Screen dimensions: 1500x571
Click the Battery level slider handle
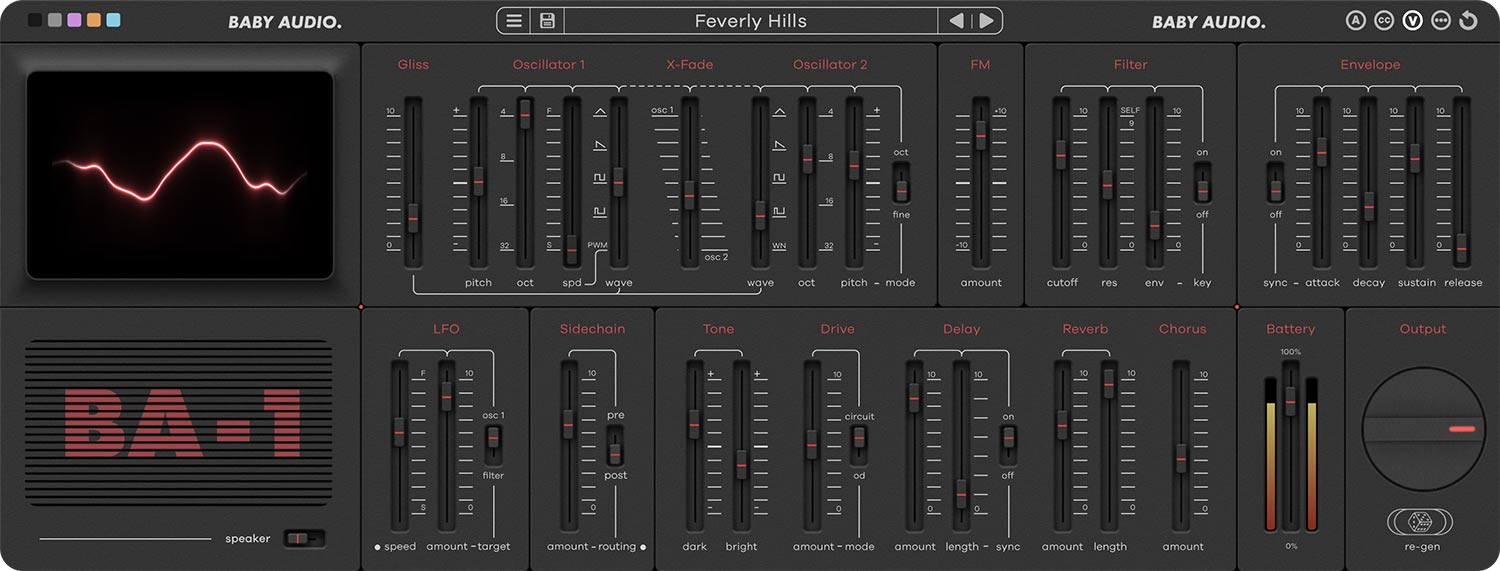click(x=1290, y=402)
